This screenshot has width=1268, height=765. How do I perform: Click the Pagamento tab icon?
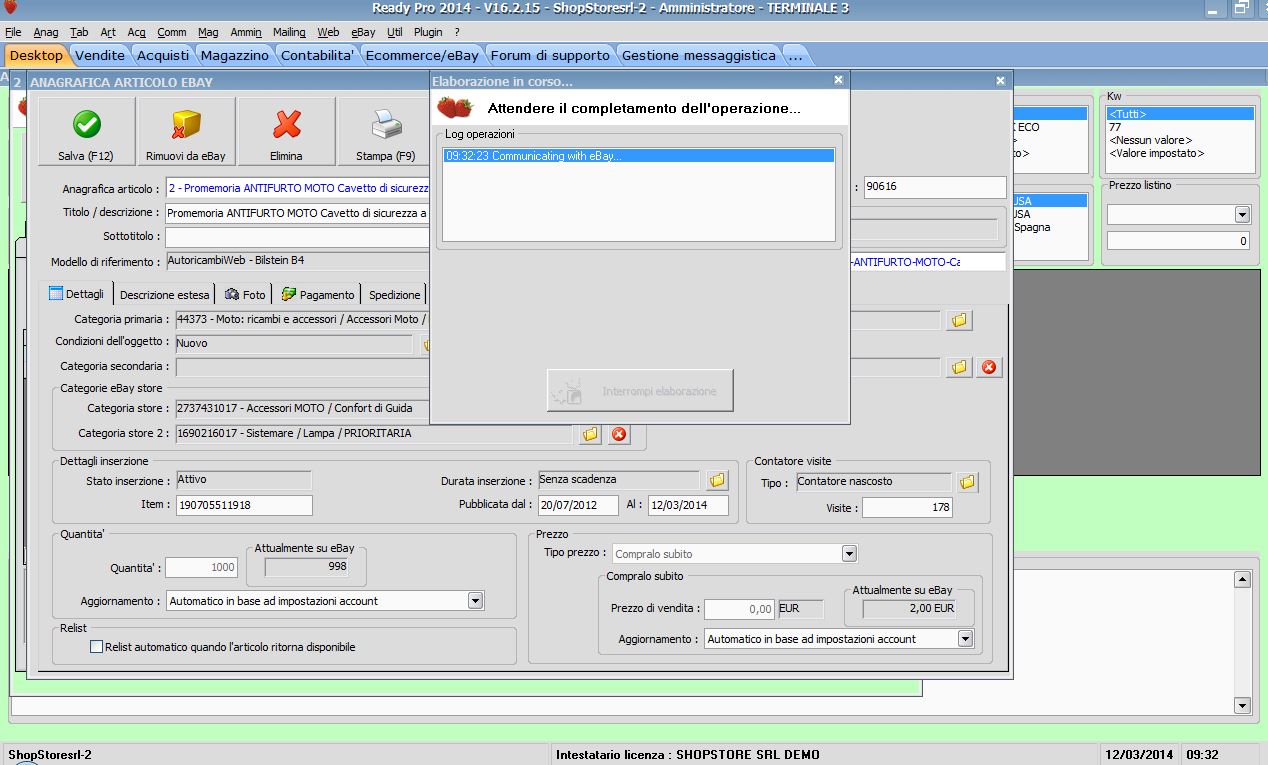pos(289,295)
